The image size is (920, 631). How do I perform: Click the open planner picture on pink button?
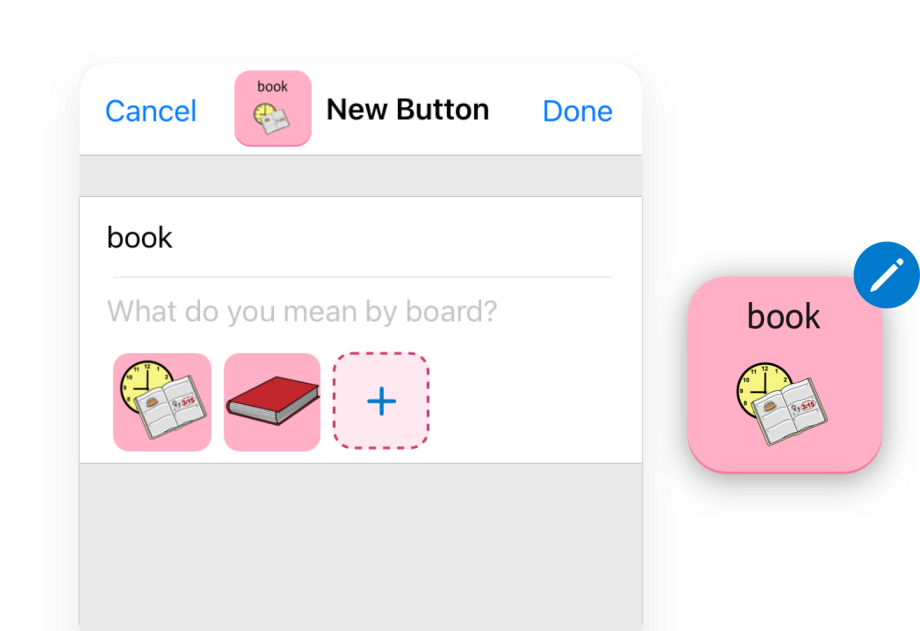(x=790, y=410)
